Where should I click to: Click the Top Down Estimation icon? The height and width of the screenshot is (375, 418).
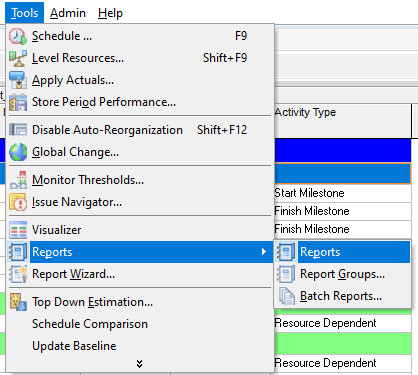tap(18, 302)
